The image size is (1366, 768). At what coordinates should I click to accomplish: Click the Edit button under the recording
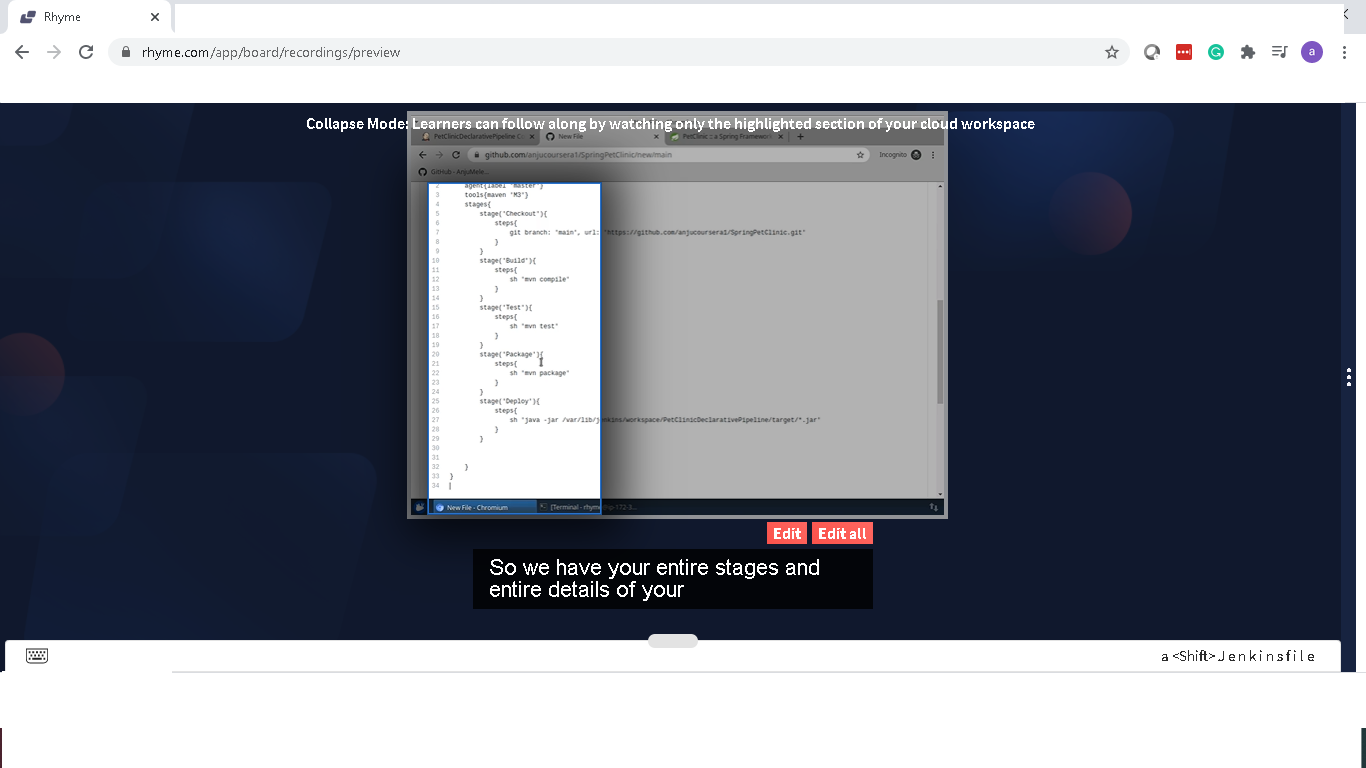(787, 533)
